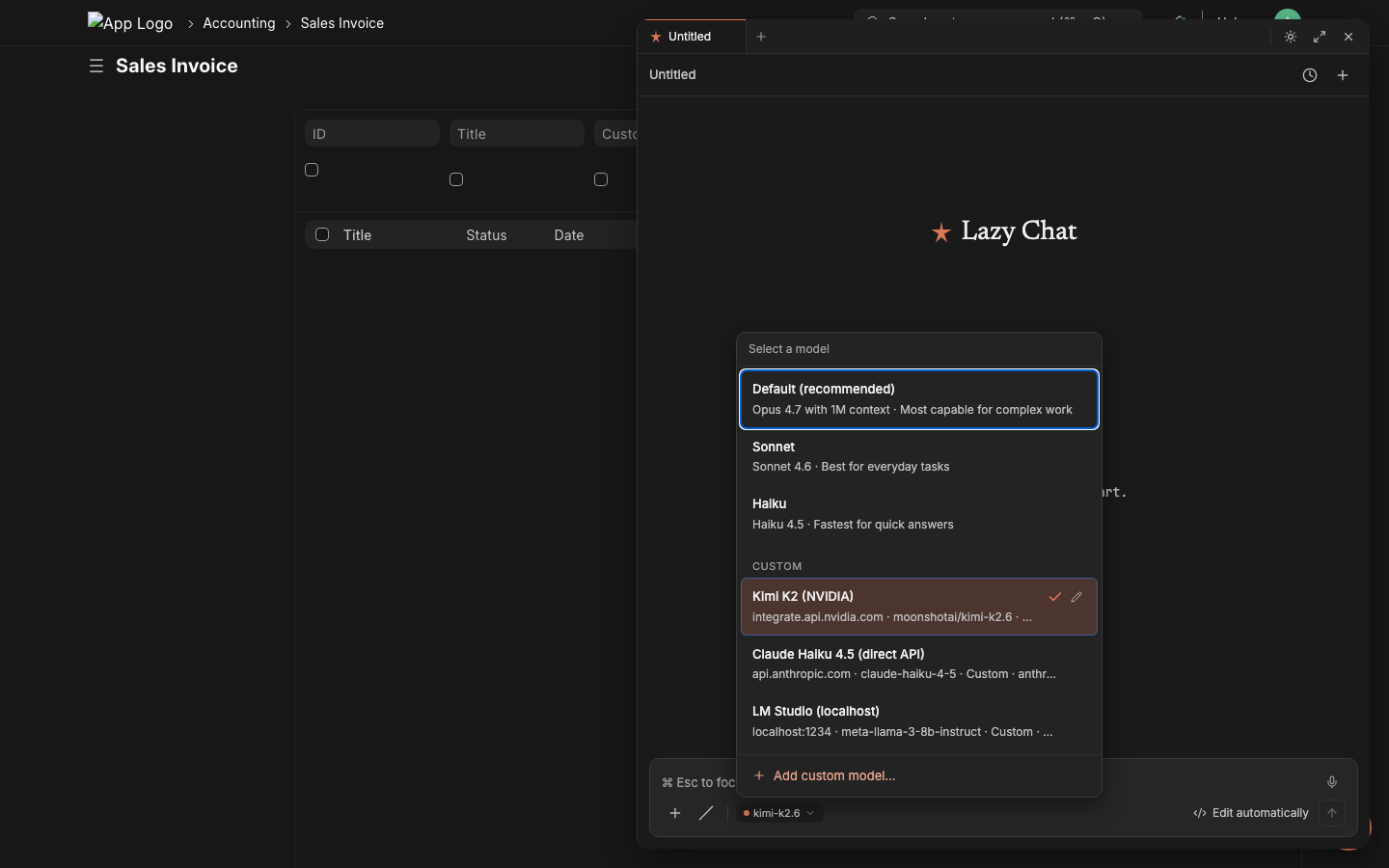Edit the Kimi K2 (NVIDIA) custom model
The image size is (1389, 868).
click(x=1076, y=597)
